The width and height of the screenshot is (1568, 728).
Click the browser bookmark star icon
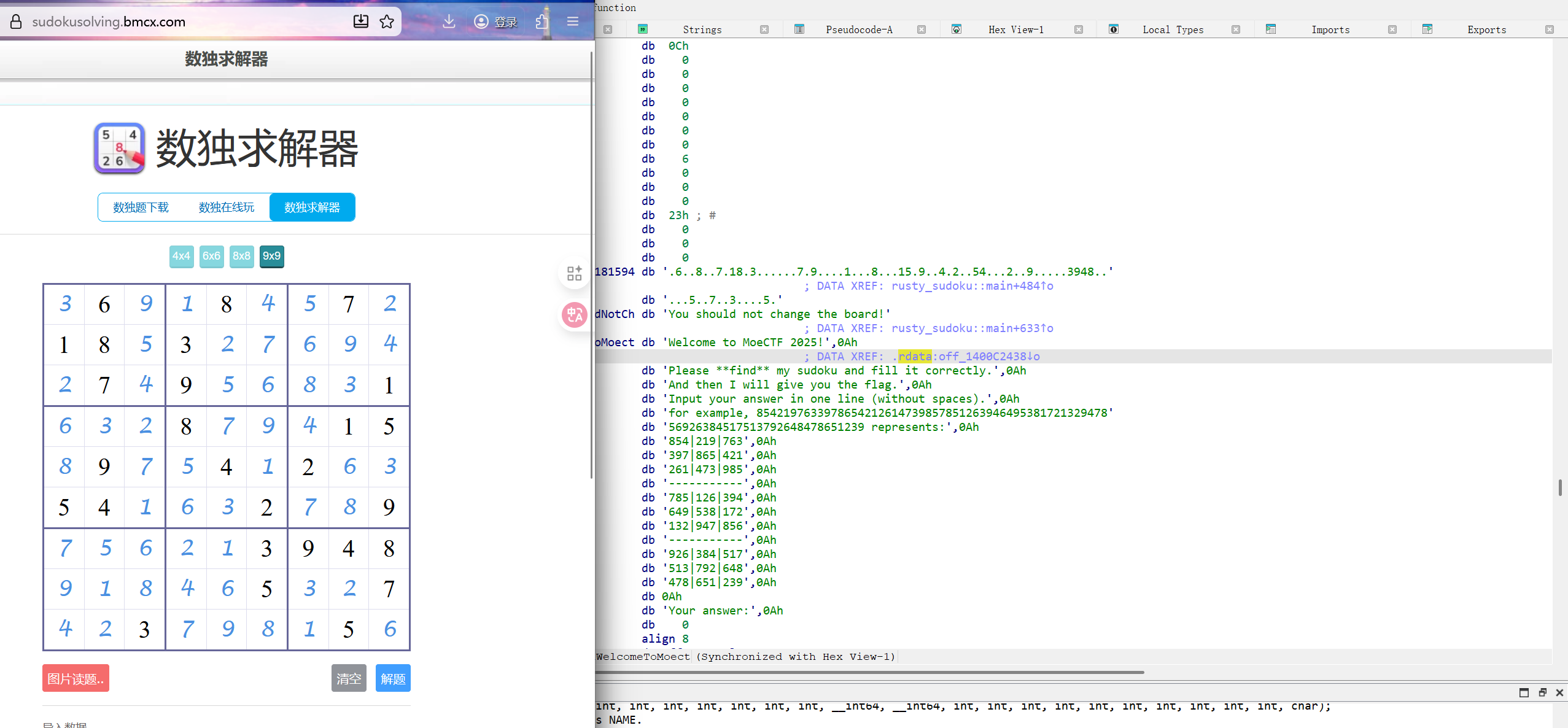[x=387, y=22]
